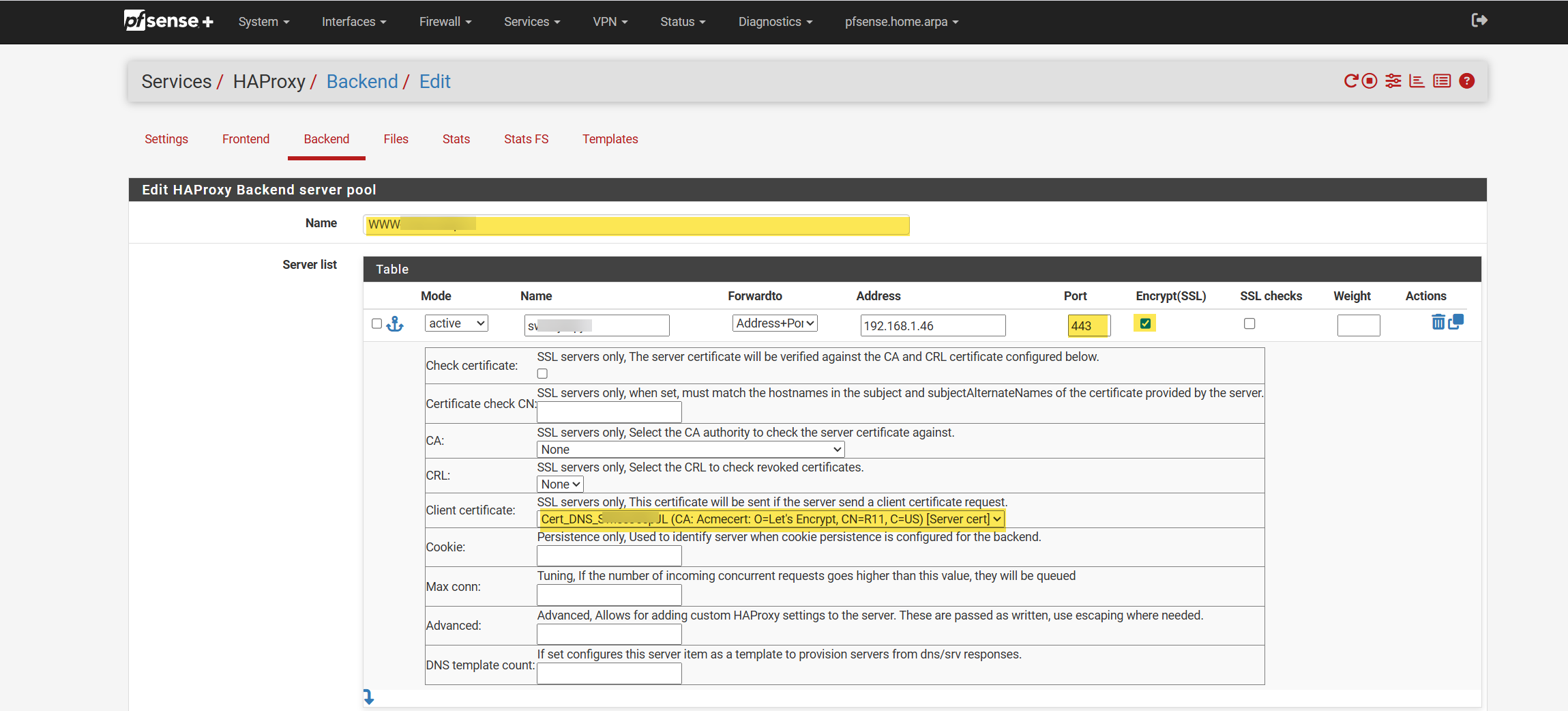
Task: Click the Max conn input field
Action: [609, 595]
